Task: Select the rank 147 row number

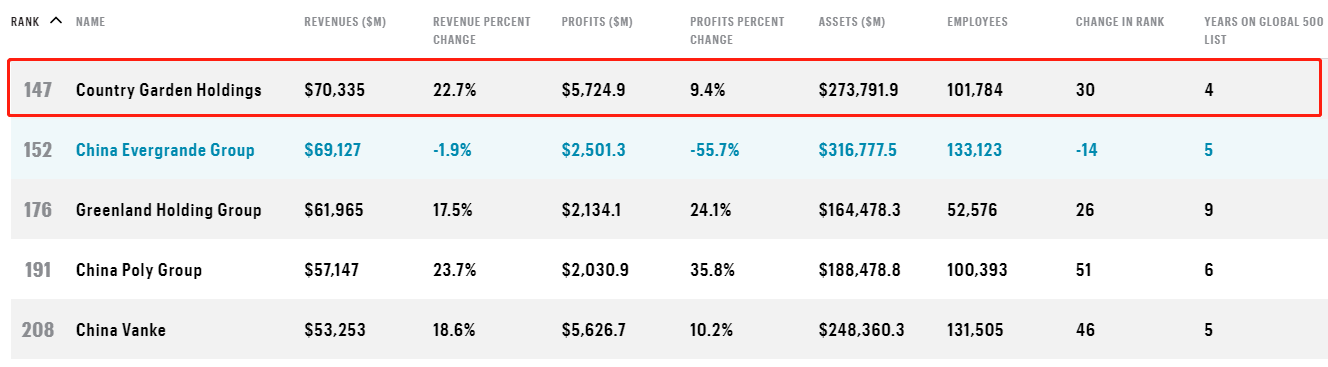Action: (x=38, y=90)
